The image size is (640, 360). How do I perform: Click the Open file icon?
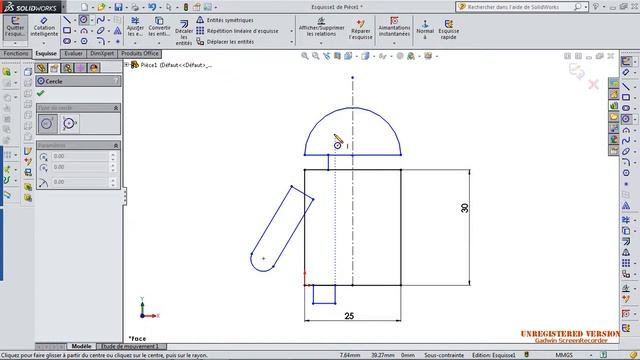pos(101,7)
